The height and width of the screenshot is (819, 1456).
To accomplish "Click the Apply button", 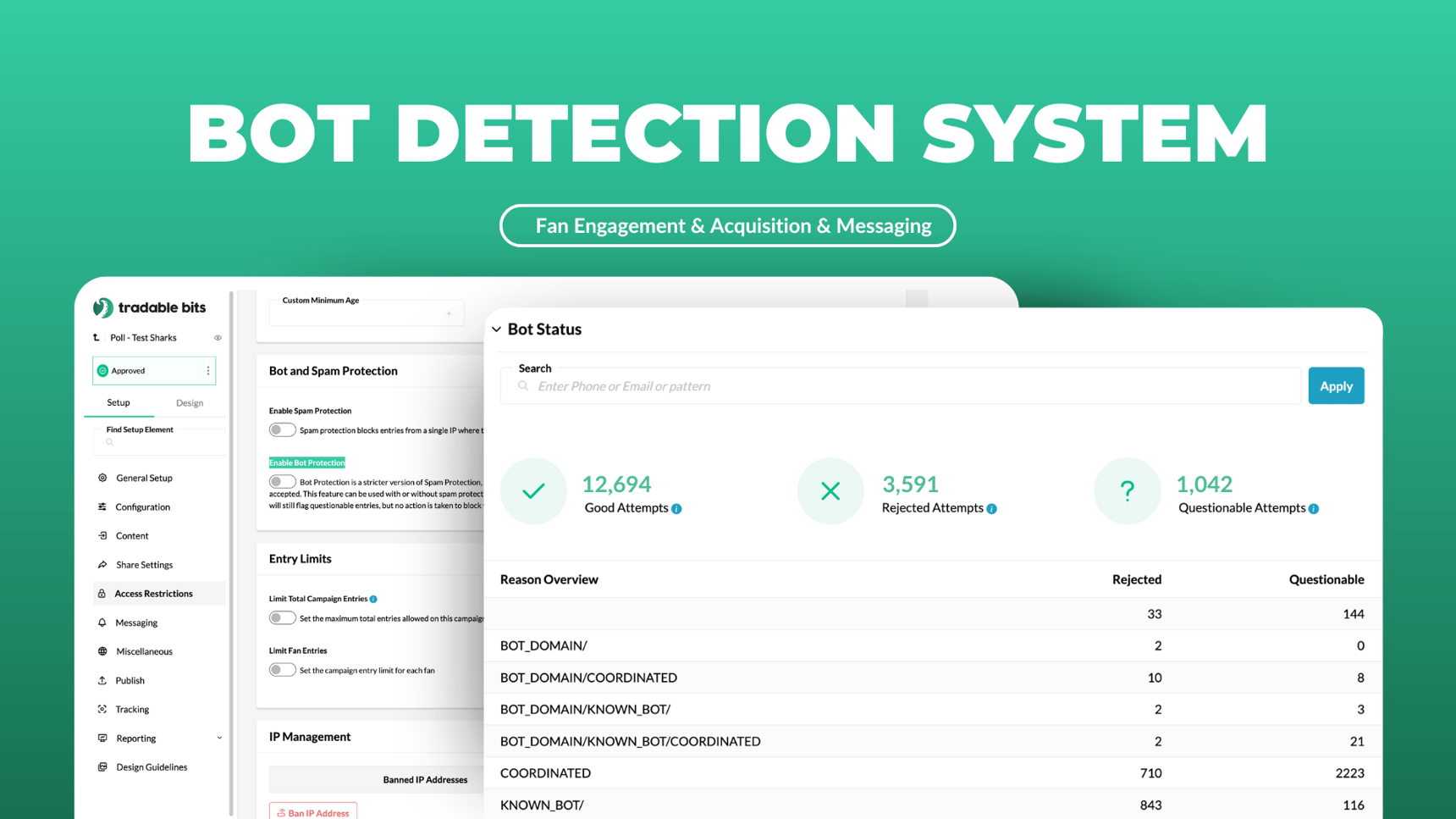I will [1336, 386].
